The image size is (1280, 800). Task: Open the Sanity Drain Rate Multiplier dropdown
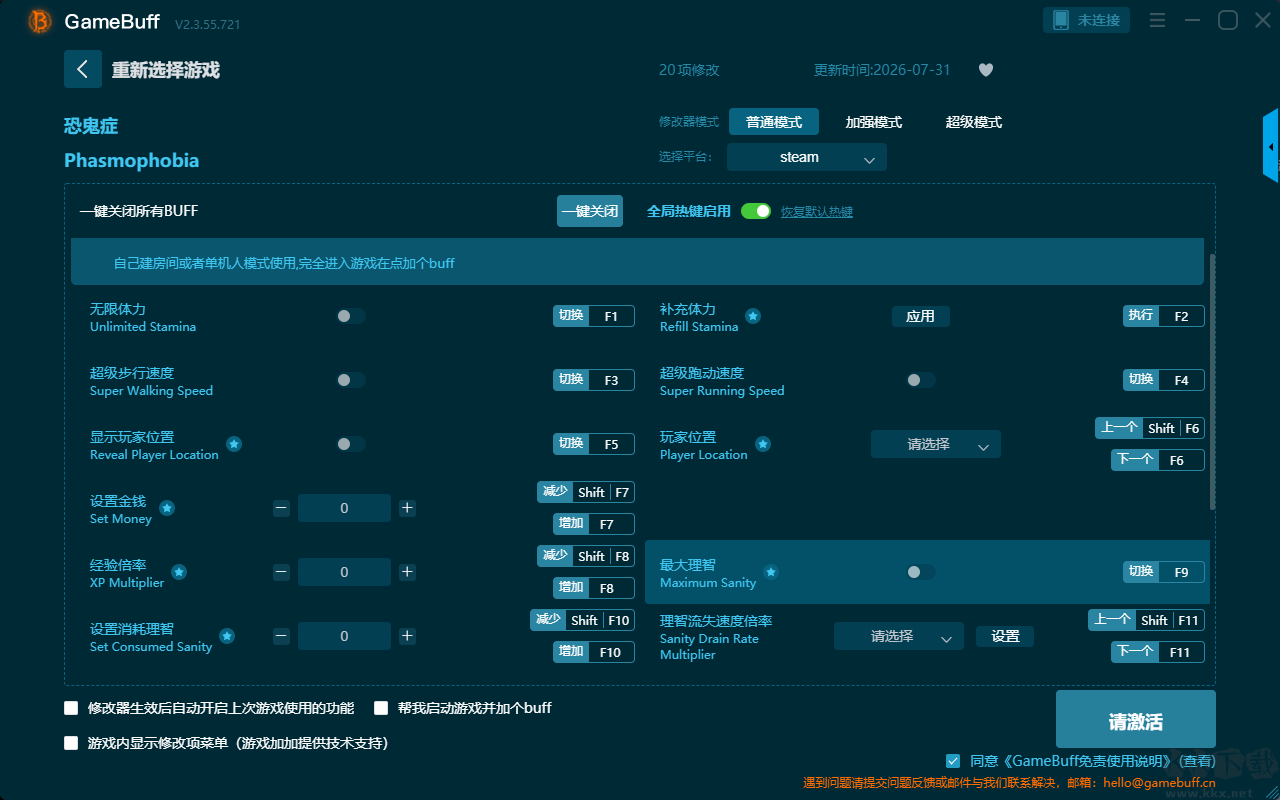(x=899, y=636)
